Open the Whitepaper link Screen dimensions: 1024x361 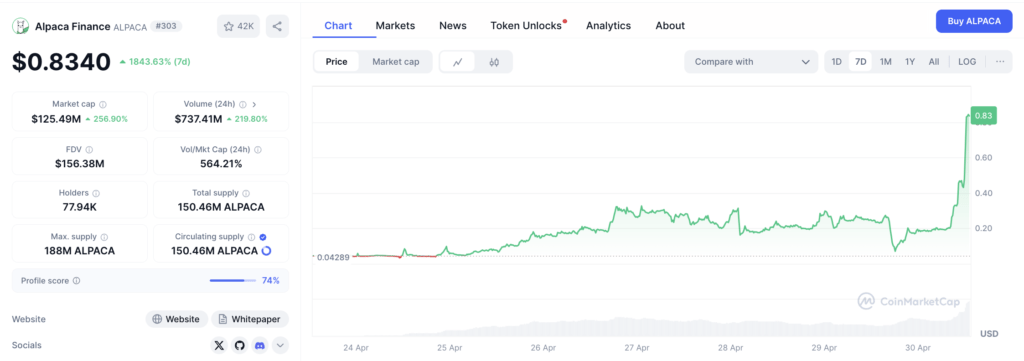tap(249, 319)
